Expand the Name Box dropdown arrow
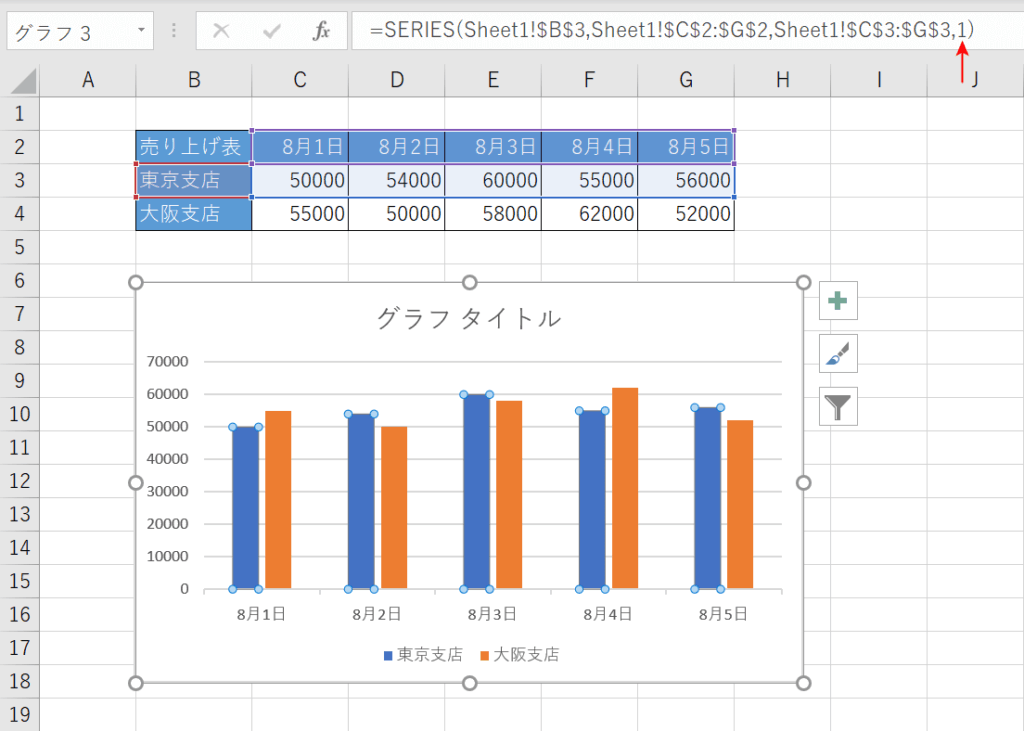The width and height of the screenshot is (1024, 731). (140, 31)
